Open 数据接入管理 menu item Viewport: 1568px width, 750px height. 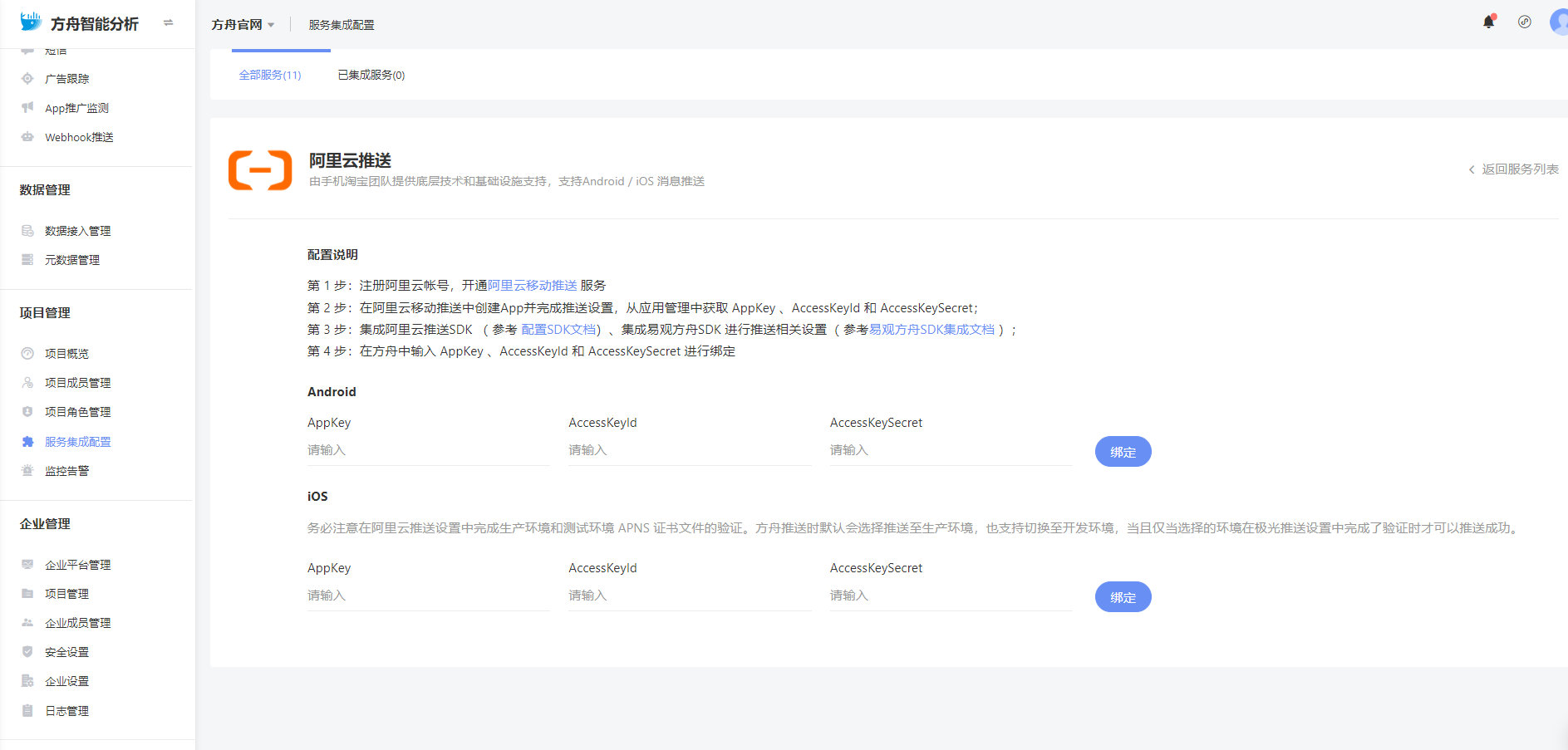[78, 231]
